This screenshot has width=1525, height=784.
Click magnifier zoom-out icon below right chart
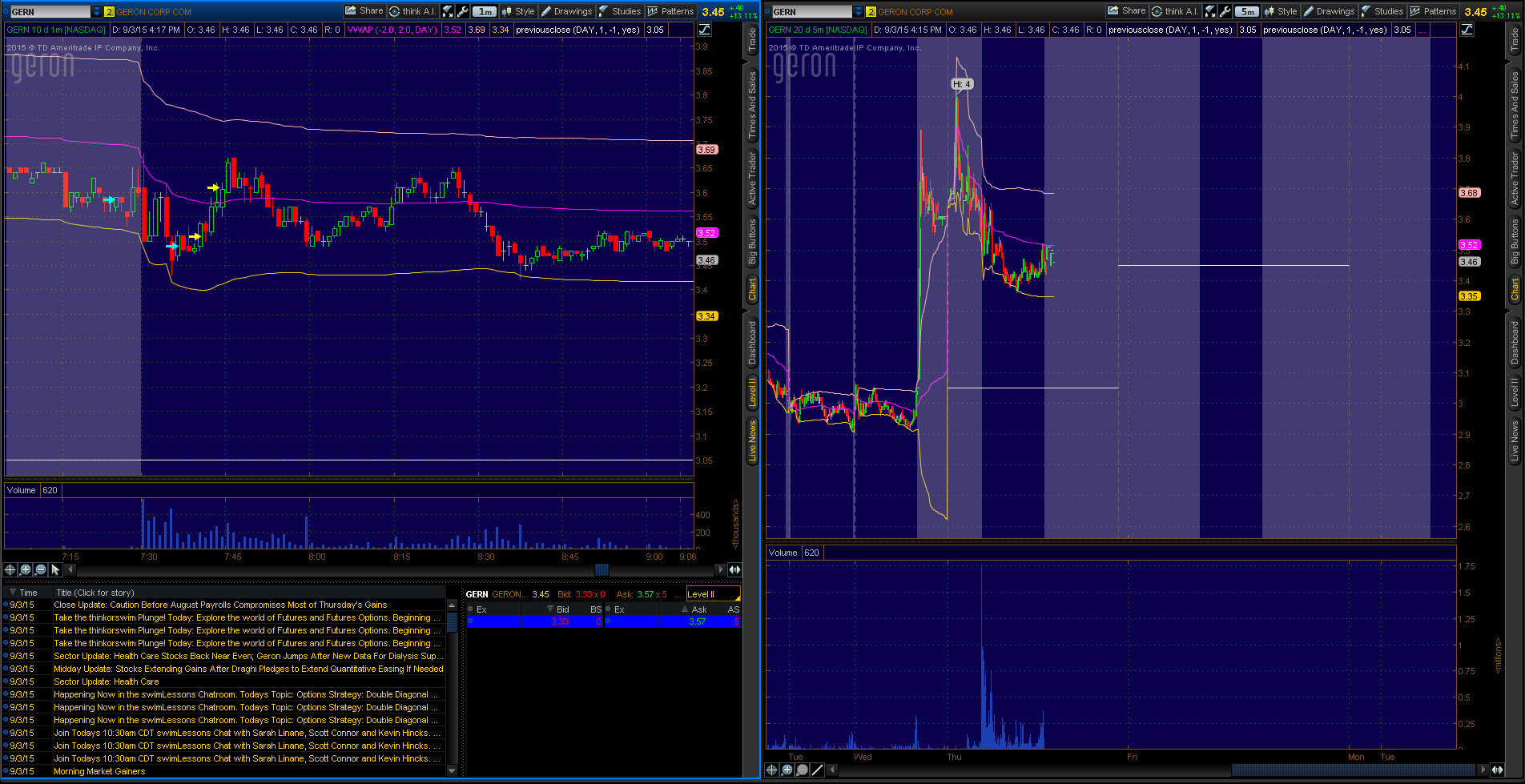click(802, 770)
